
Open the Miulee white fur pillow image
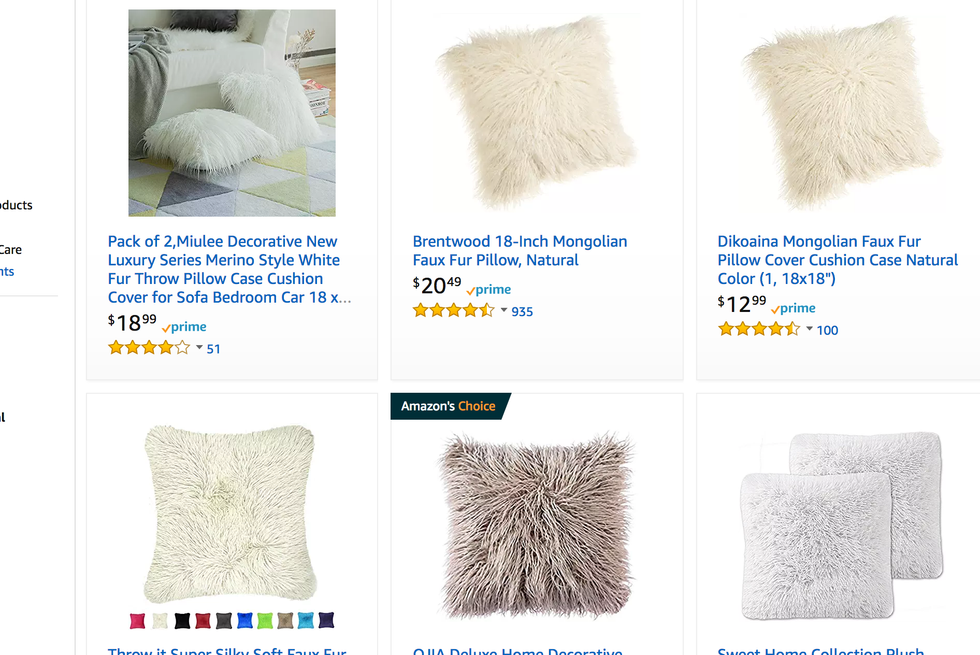[x=232, y=113]
